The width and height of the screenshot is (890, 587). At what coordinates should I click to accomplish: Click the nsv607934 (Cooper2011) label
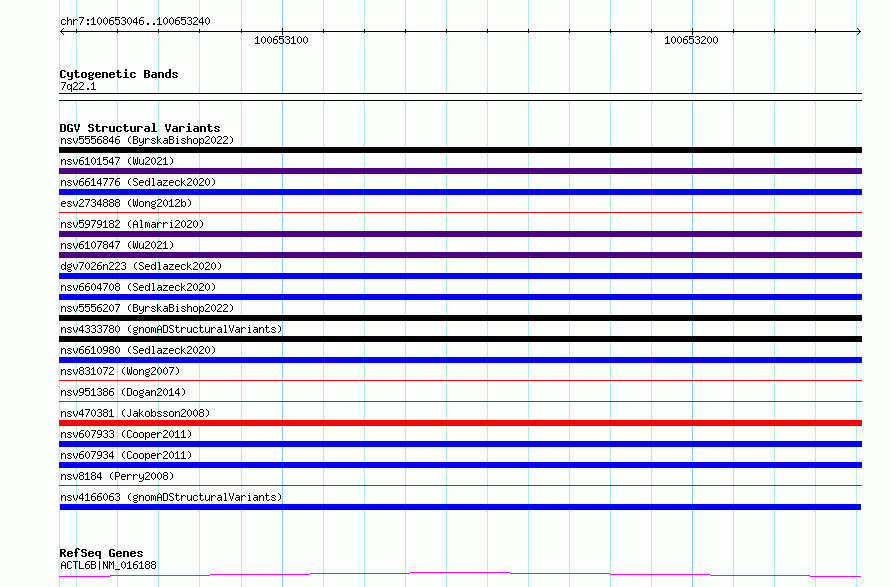tap(126, 455)
